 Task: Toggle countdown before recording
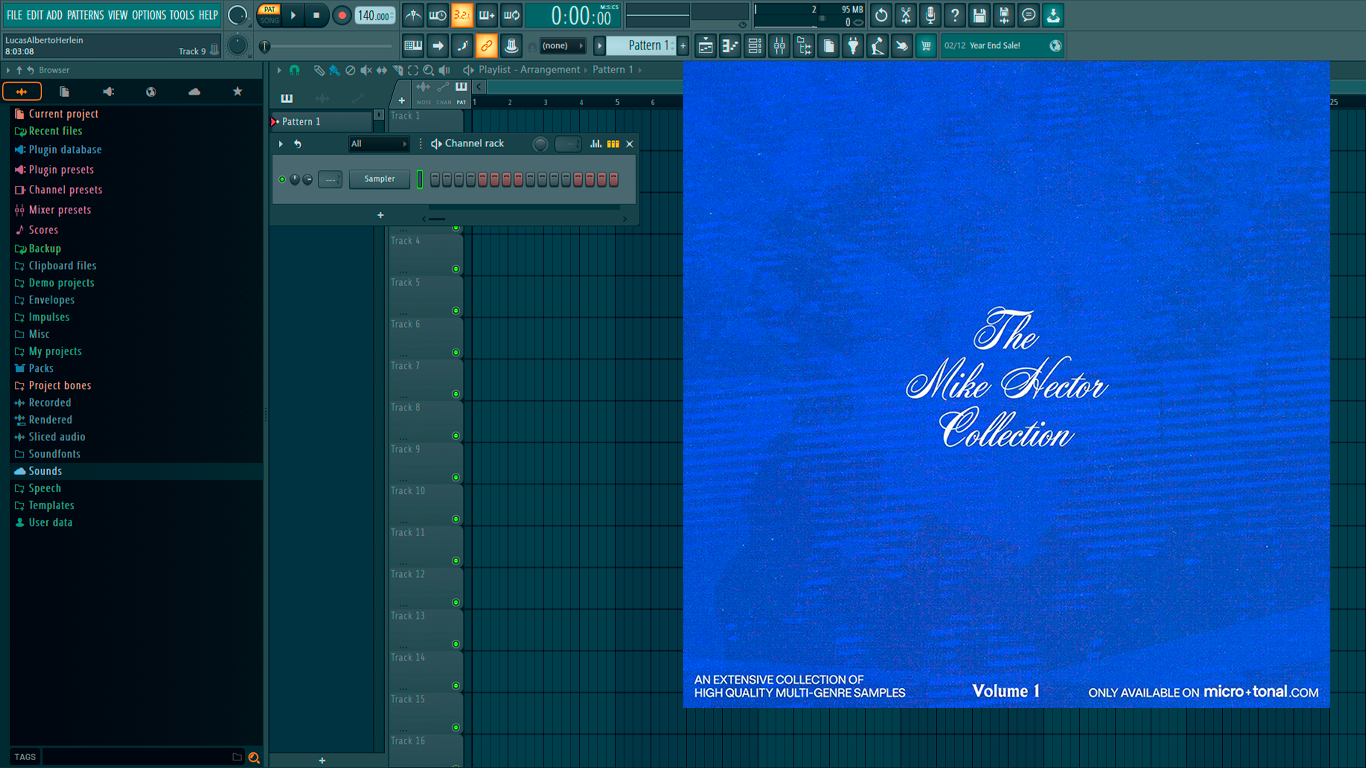pyautogui.click(x=462, y=15)
